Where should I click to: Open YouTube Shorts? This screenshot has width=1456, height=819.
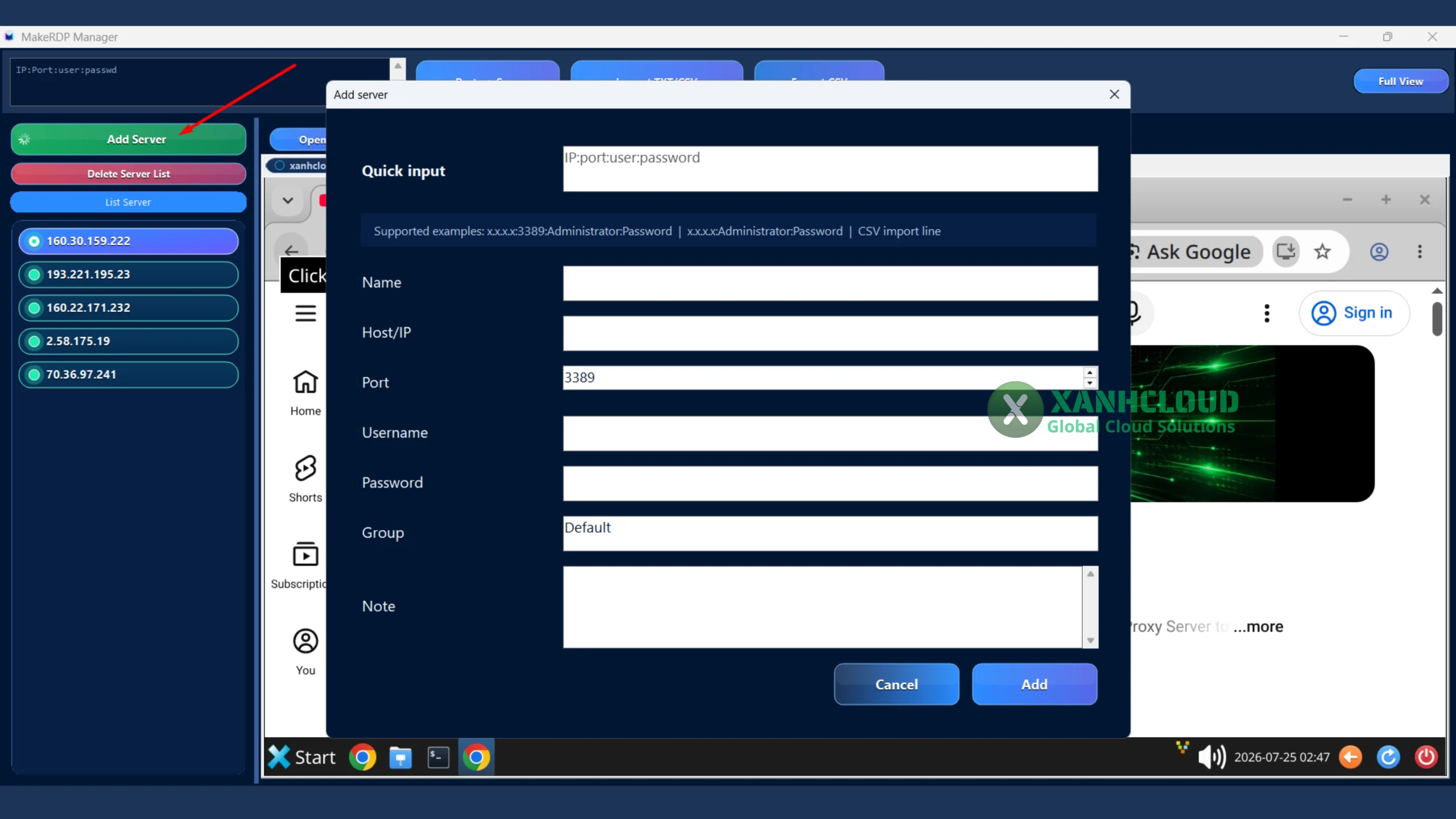[x=305, y=479]
